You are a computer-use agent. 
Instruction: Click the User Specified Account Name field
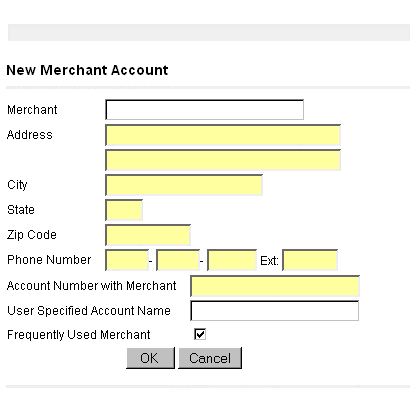274,311
